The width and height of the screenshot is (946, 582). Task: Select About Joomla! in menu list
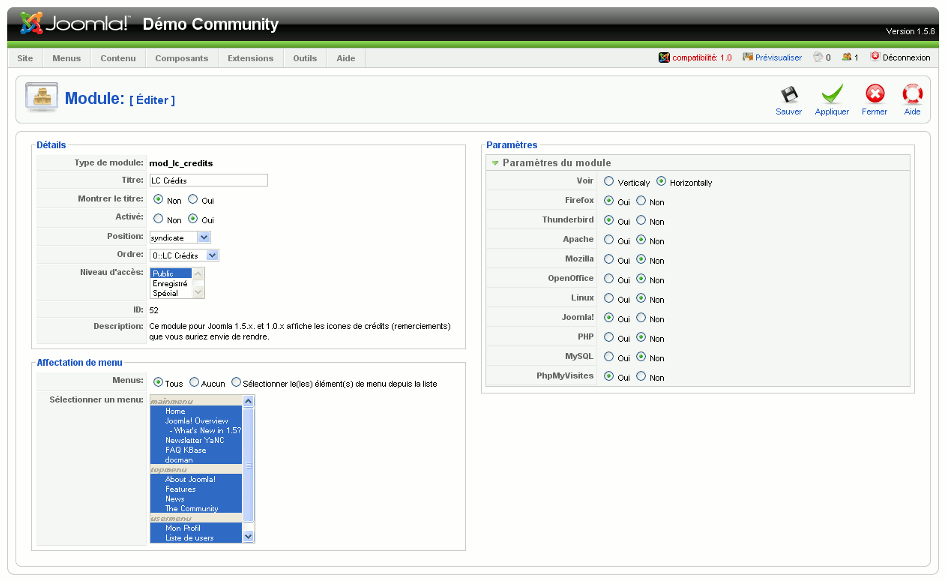[x=196, y=479]
